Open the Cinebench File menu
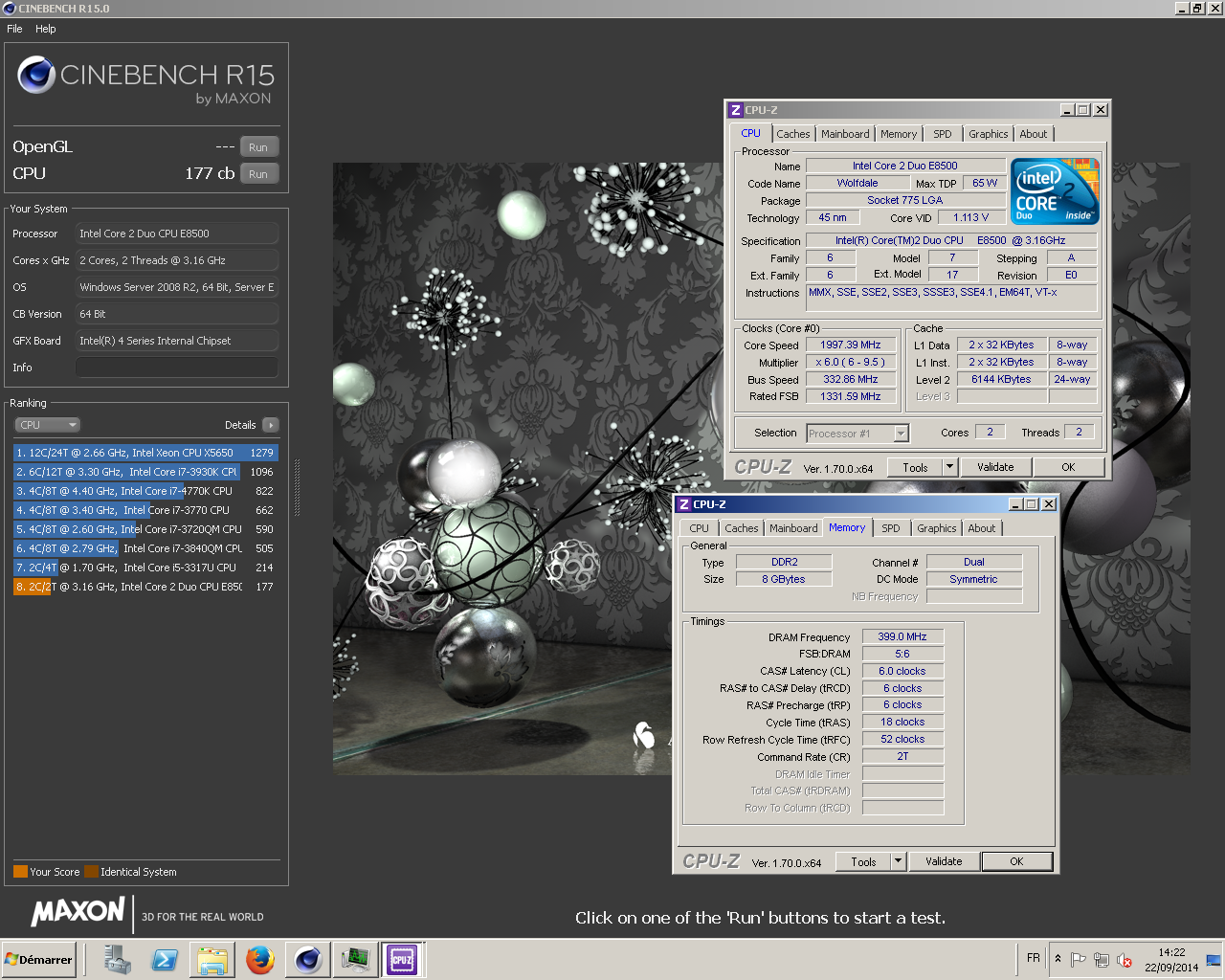1225x980 pixels. [14, 29]
